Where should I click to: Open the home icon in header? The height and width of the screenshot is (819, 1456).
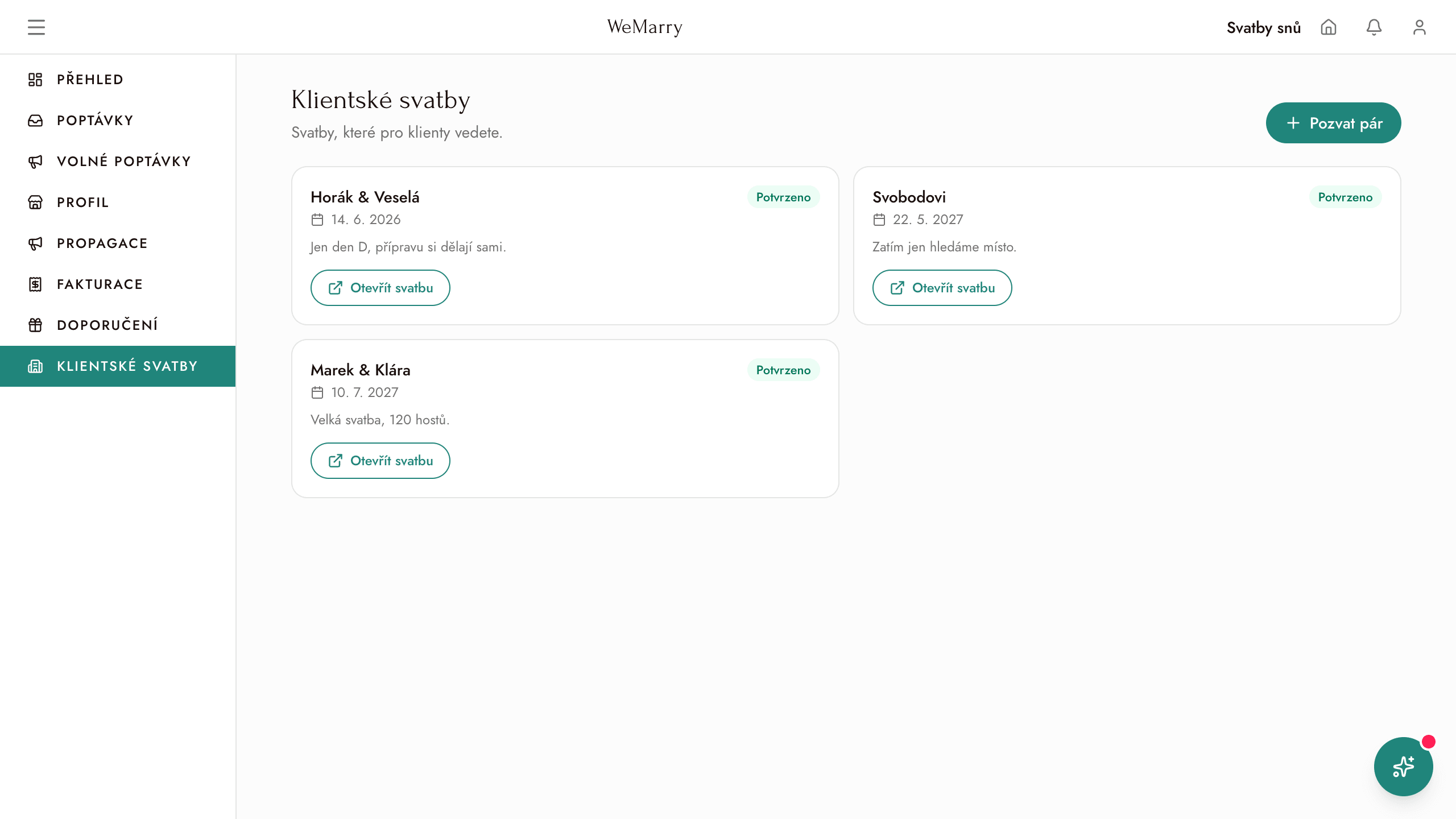[1329, 27]
